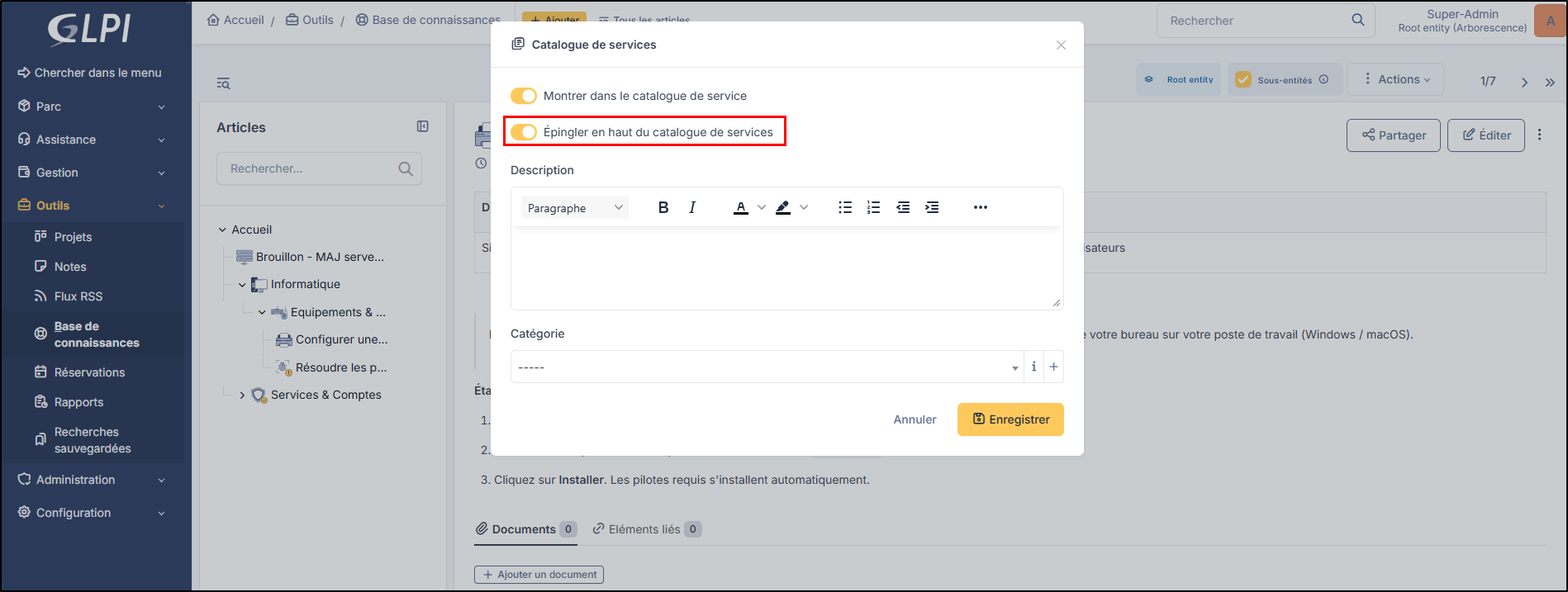Viewport: 1568px width, 592px height.
Task: Click in the Description text area
Action: pyautogui.click(x=786, y=268)
